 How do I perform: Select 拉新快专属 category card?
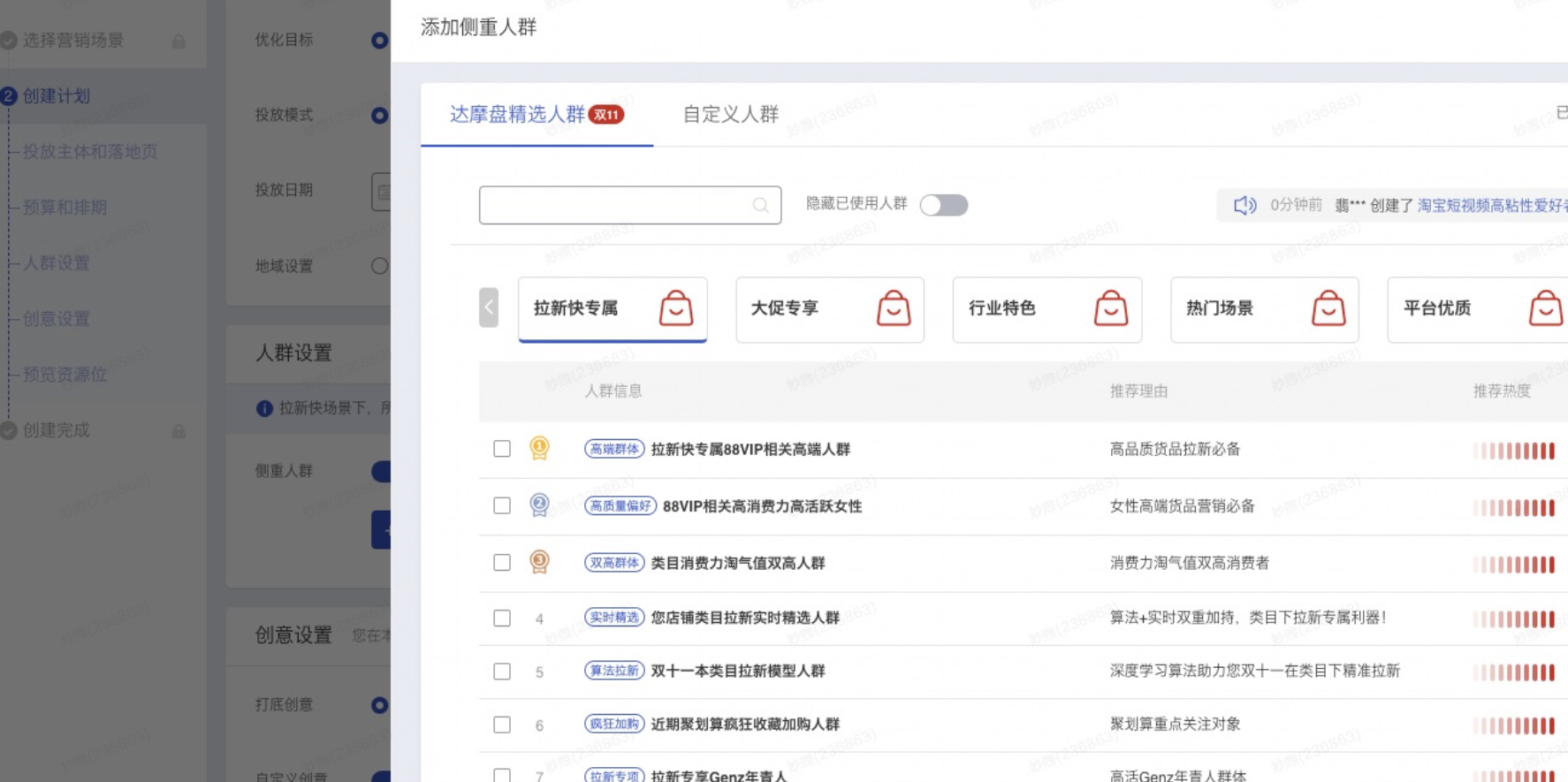click(x=613, y=309)
